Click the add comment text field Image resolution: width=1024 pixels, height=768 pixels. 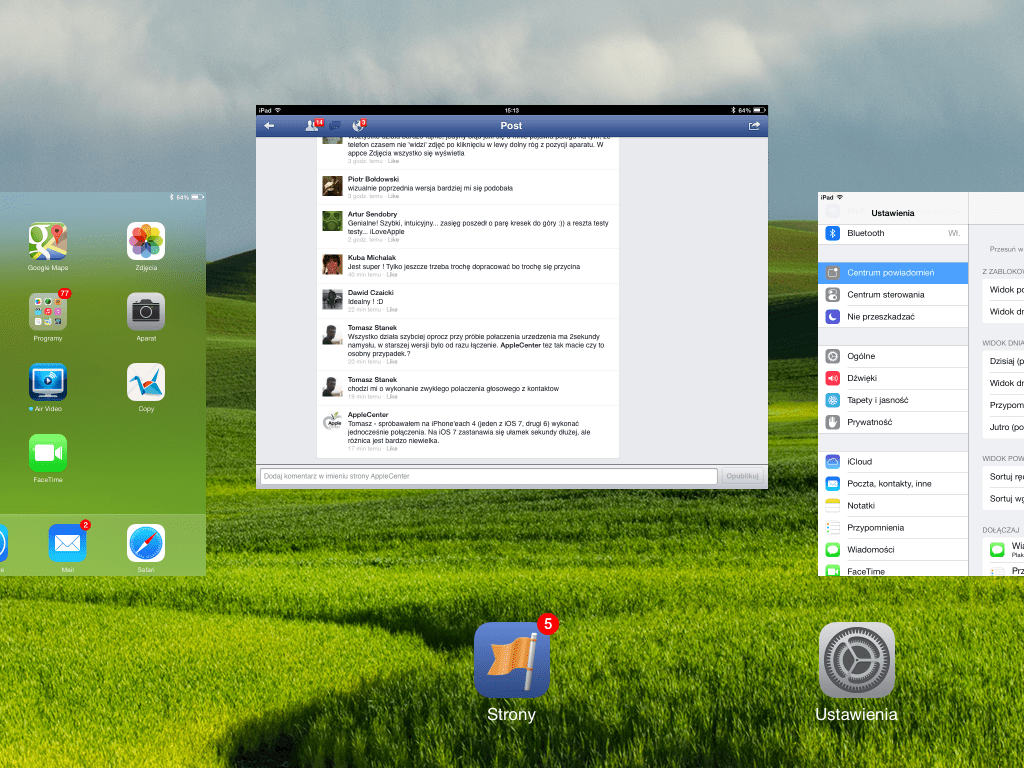[488, 476]
